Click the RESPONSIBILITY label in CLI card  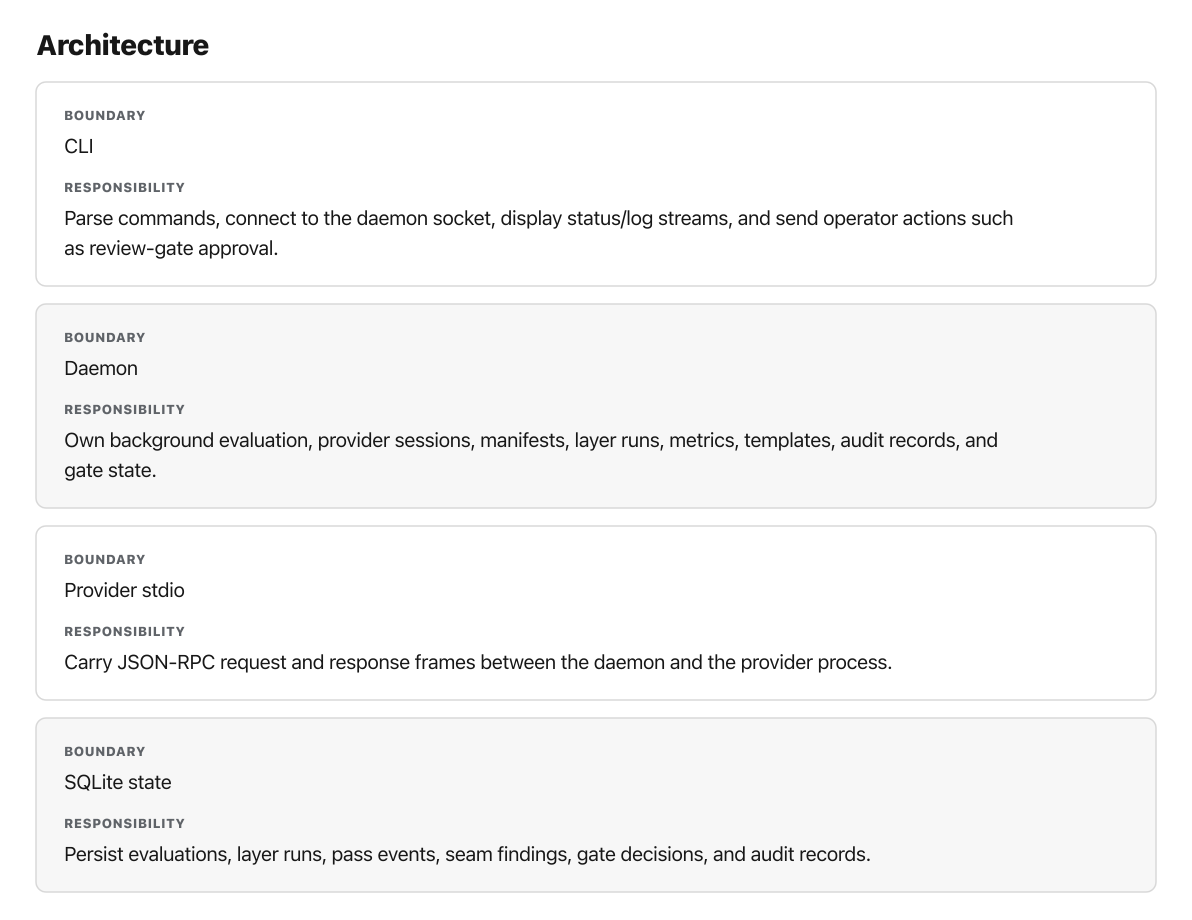125,188
